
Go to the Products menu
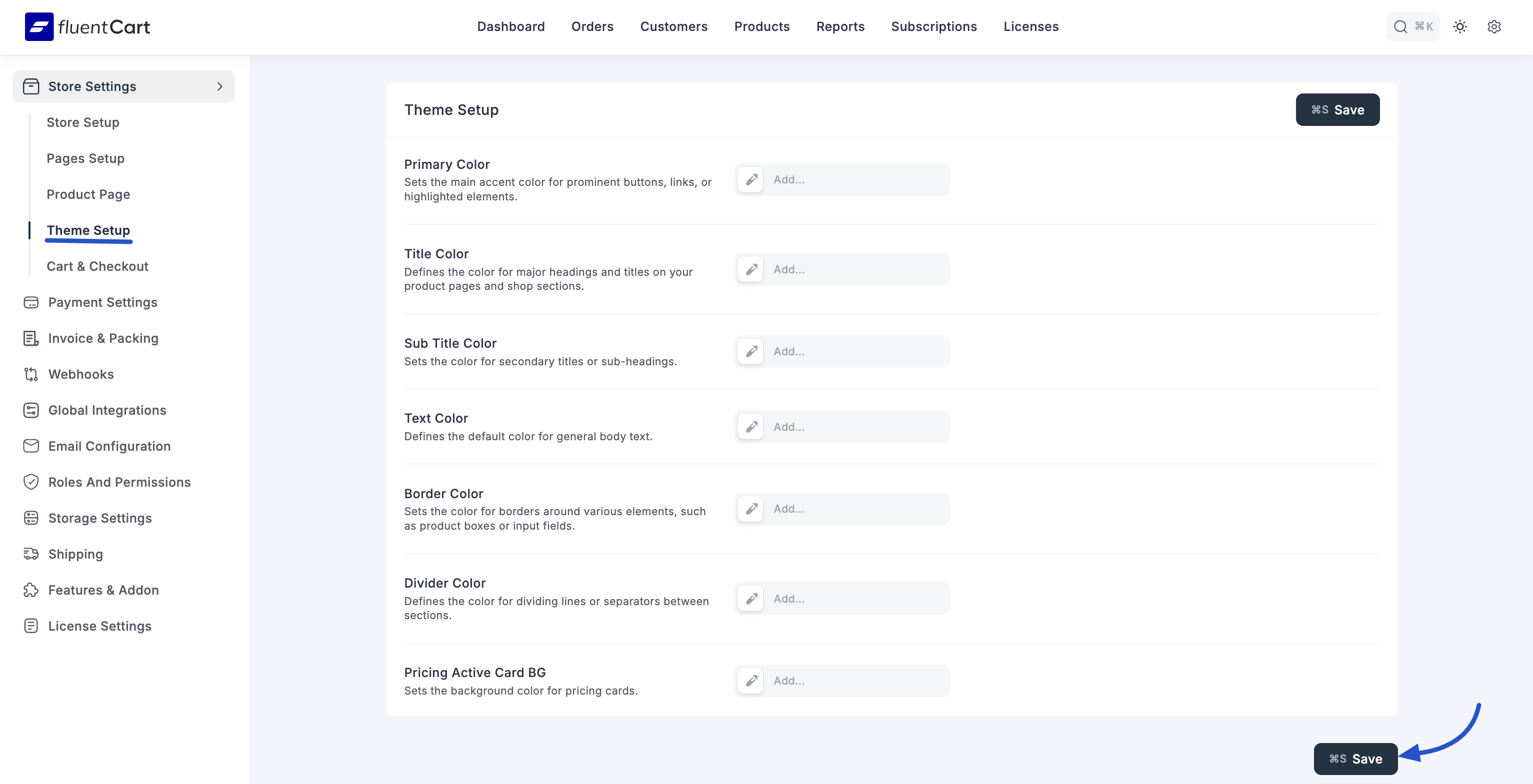click(761, 27)
